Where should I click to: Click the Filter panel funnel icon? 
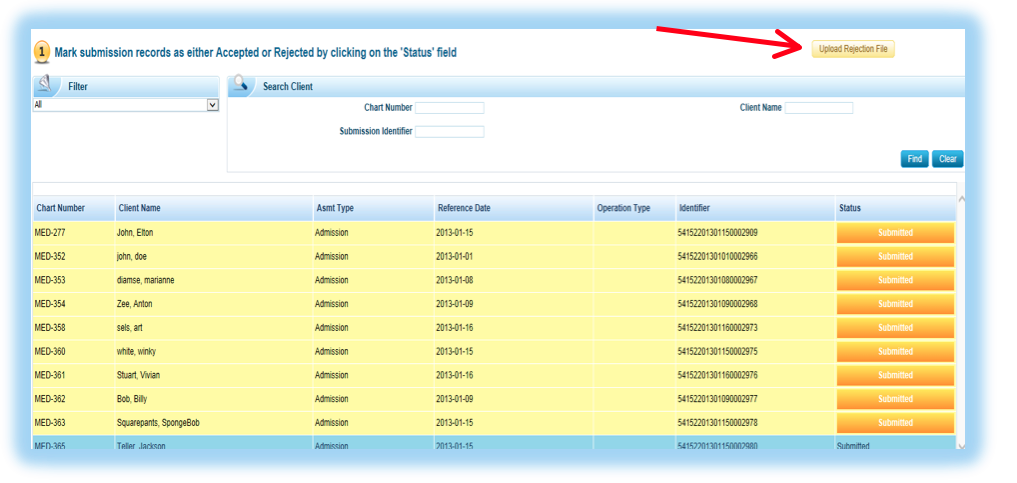46,86
